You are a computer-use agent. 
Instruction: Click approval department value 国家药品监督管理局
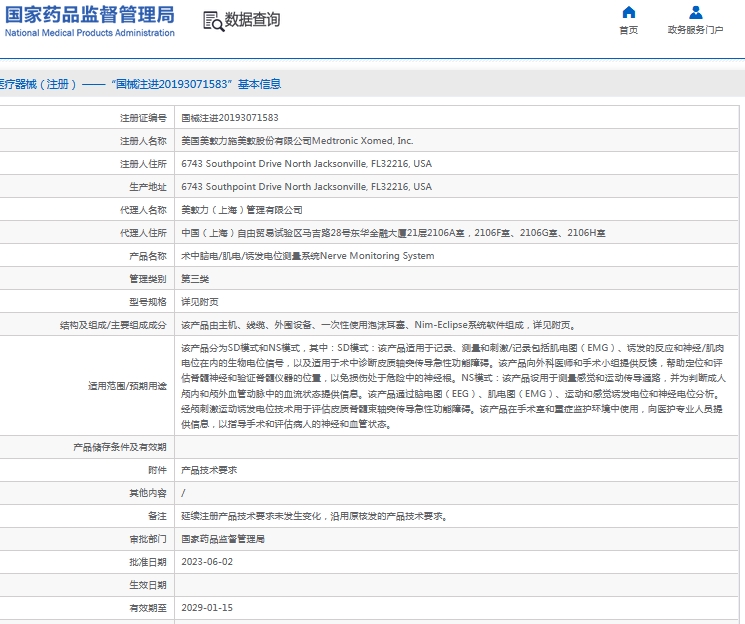(x=223, y=539)
